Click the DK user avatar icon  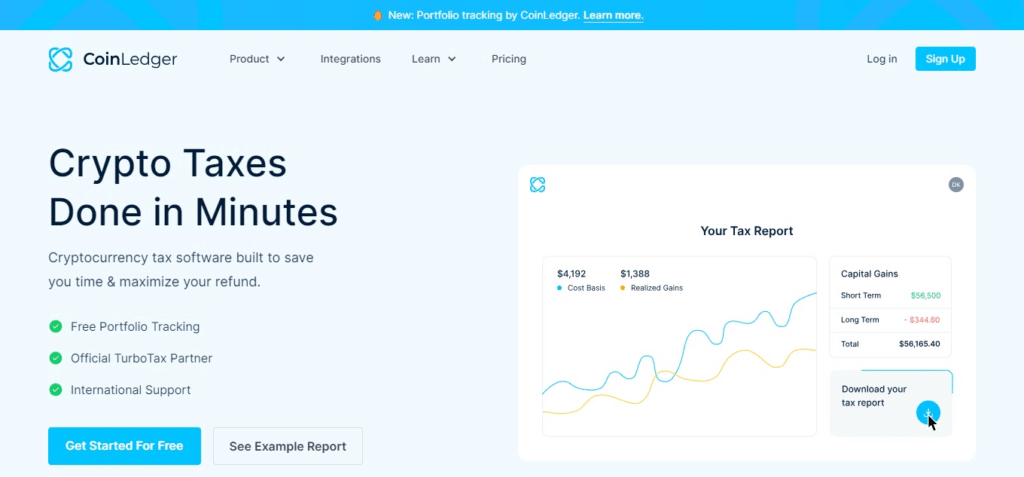955,185
